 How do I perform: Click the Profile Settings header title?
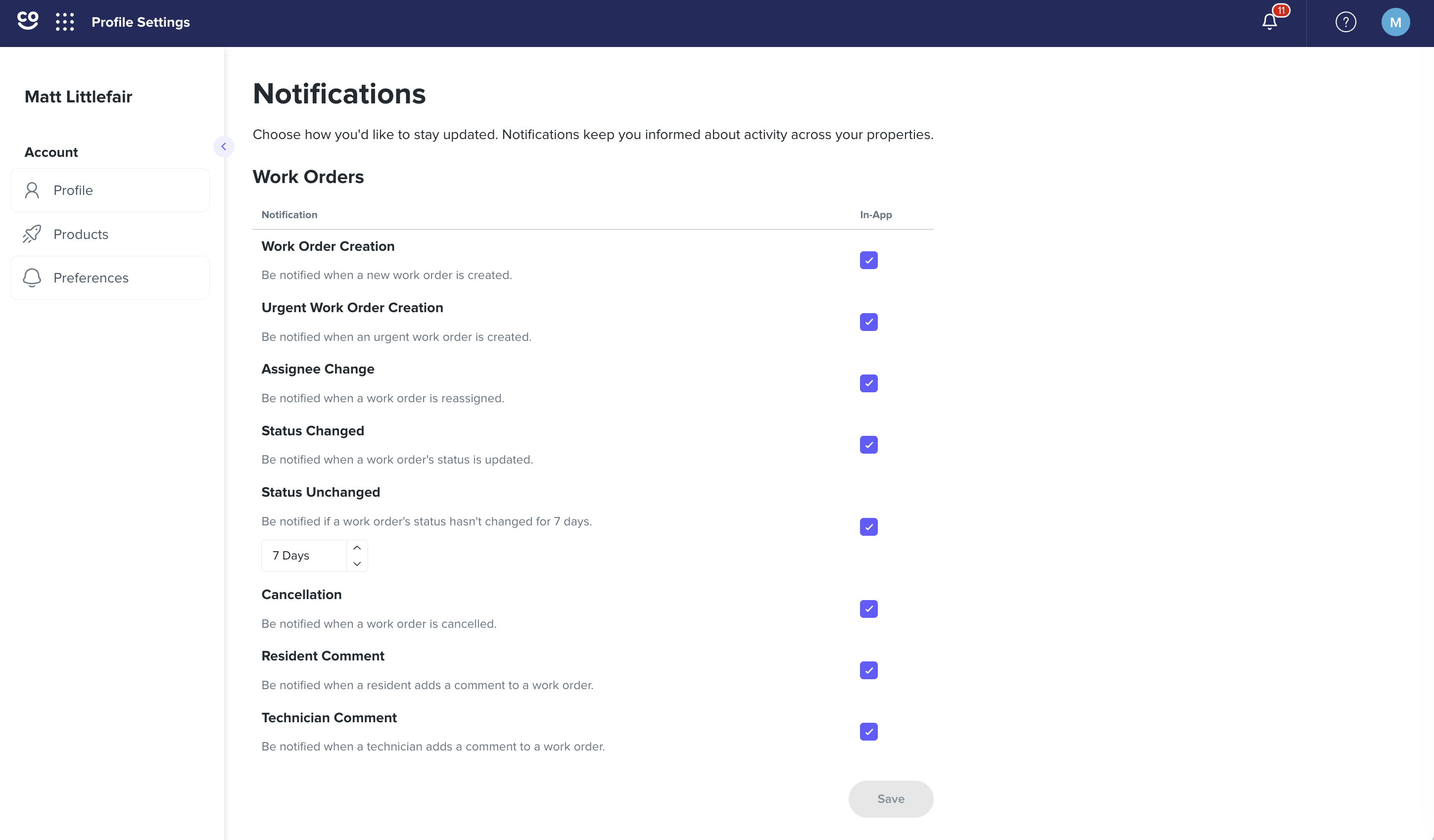coord(141,22)
